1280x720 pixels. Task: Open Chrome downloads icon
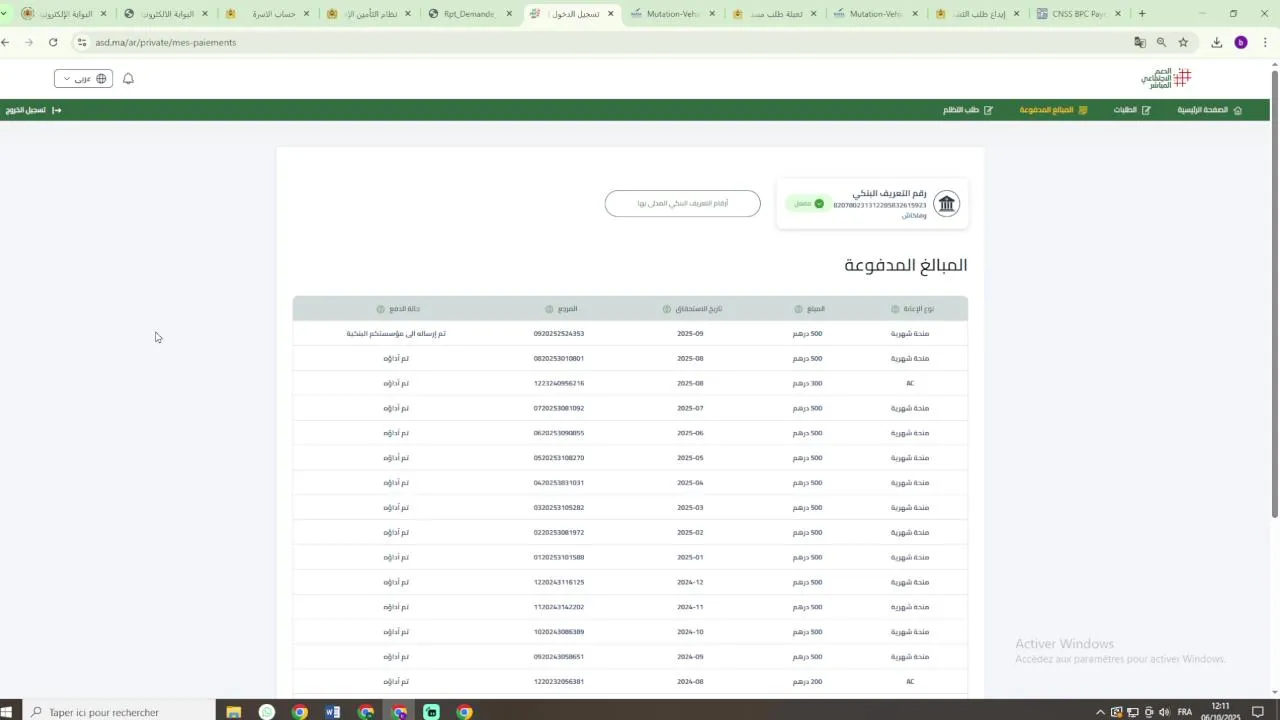(x=1216, y=43)
